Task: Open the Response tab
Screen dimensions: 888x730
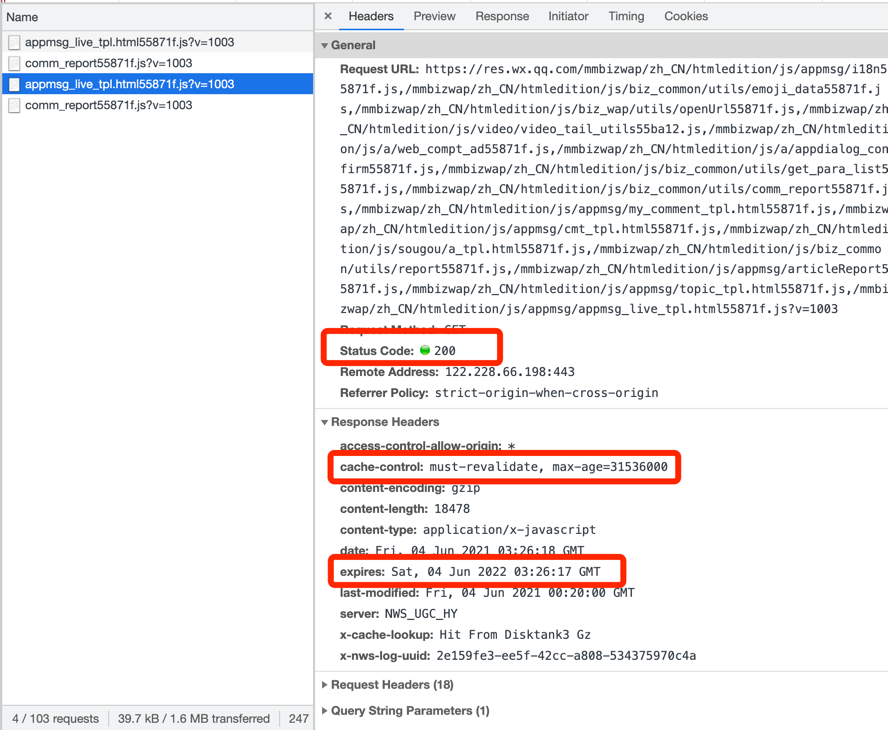Action: tap(502, 16)
